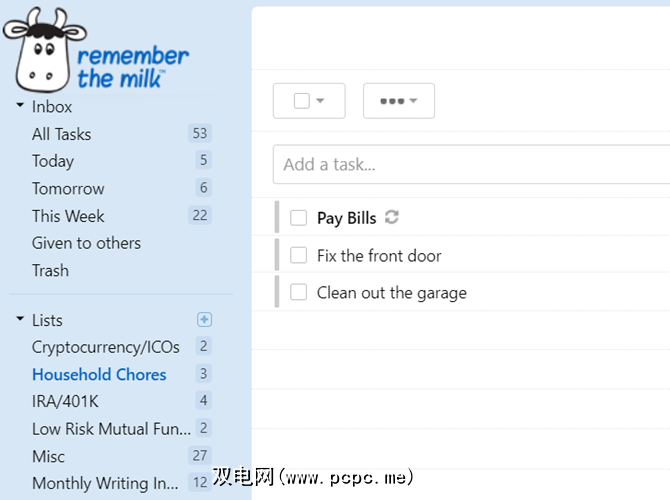Image resolution: width=670 pixels, height=500 pixels.
Task: Select the This Week view
Action: 68,216
